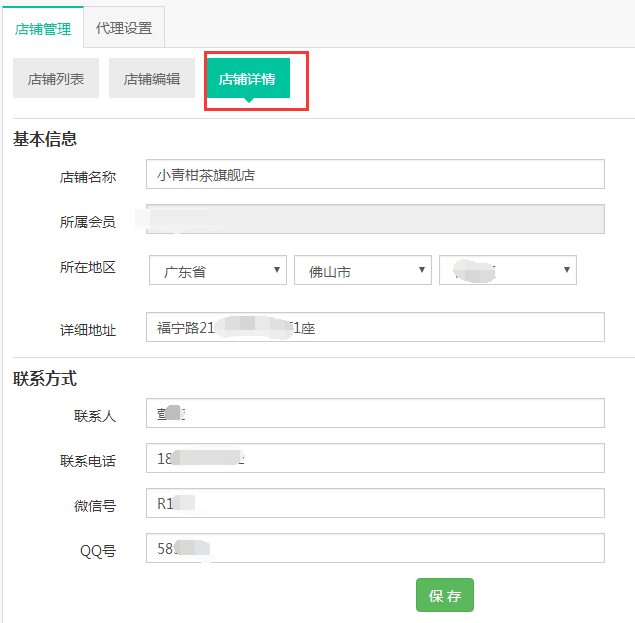Select the highlighted 店铺详情 button
The width and height of the screenshot is (635, 623).
[248, 79]
